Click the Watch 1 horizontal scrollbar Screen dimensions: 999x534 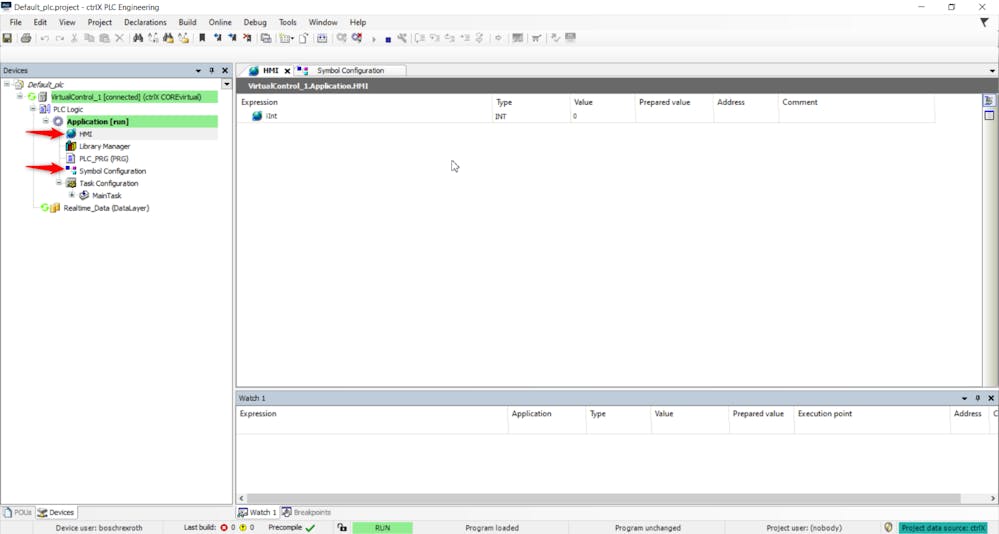click(x=603, y=498)
